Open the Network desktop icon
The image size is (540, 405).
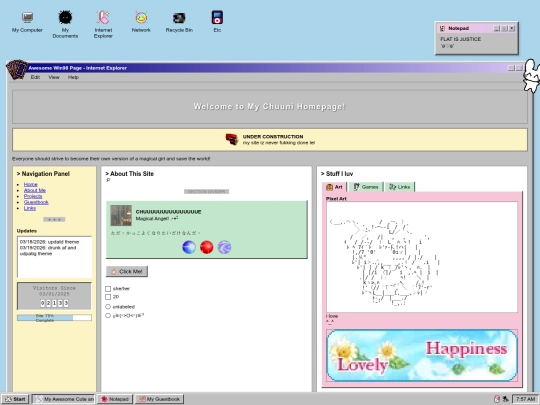[141, 22]
